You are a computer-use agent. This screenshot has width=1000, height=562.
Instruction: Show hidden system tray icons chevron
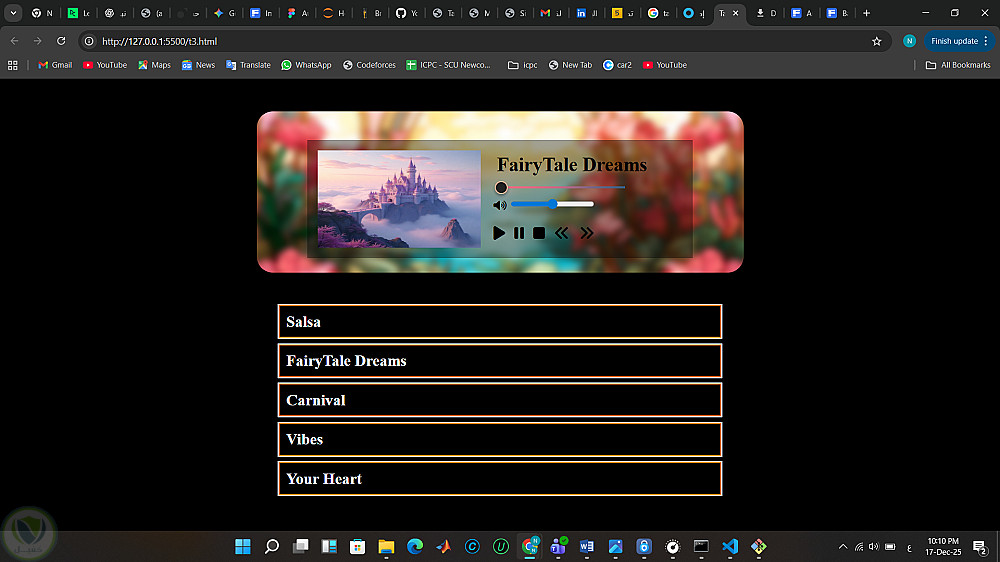843,546
